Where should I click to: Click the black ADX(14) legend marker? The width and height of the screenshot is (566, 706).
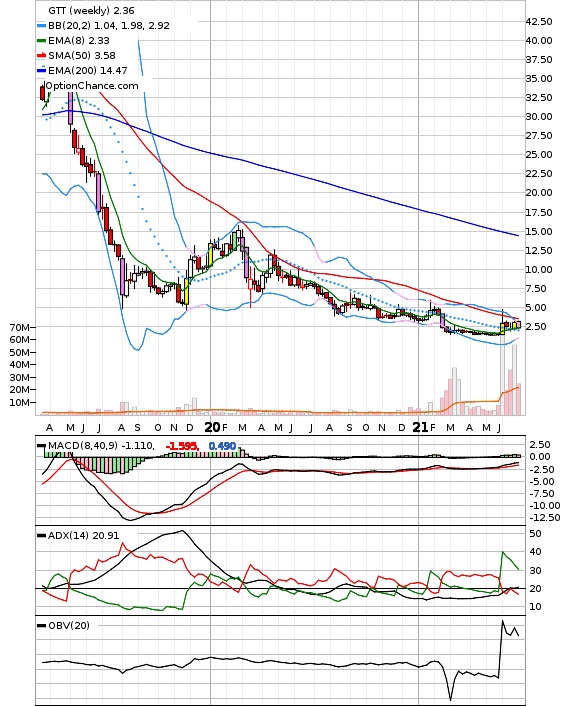tap(41, 535)
